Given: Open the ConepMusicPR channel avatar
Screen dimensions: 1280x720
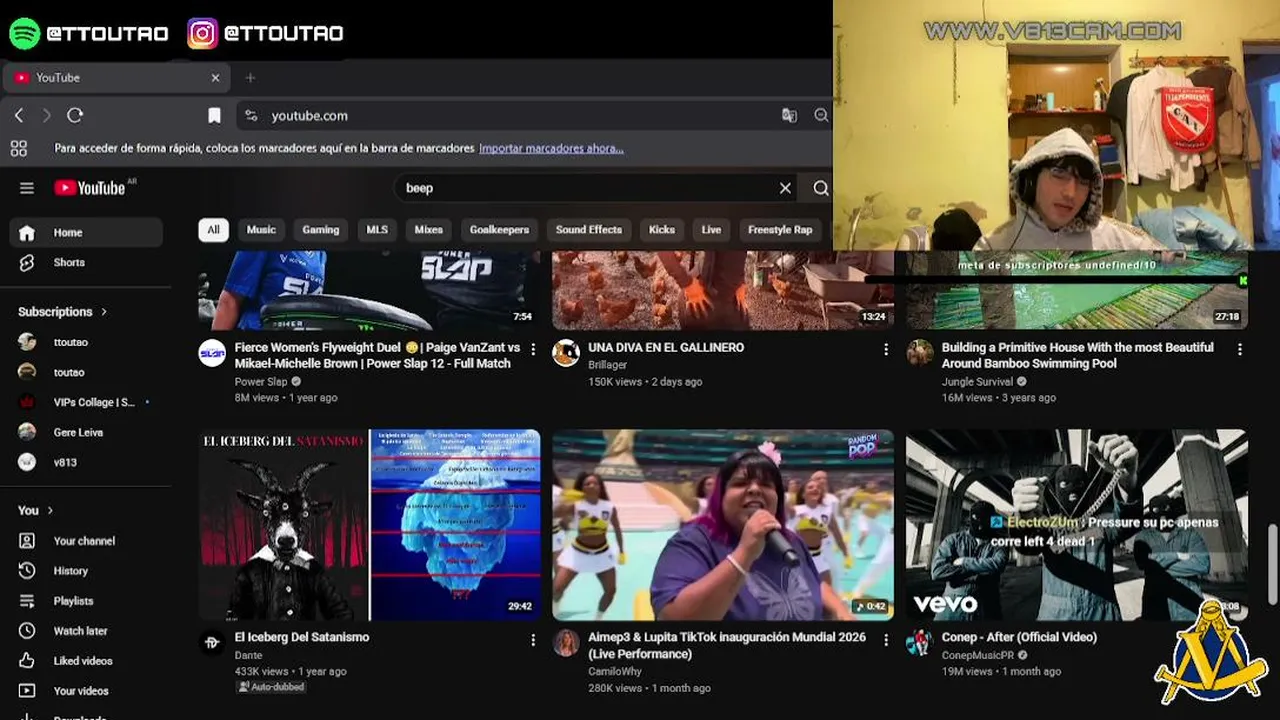Looking at the screenshot, I should (x=920, y=643).
